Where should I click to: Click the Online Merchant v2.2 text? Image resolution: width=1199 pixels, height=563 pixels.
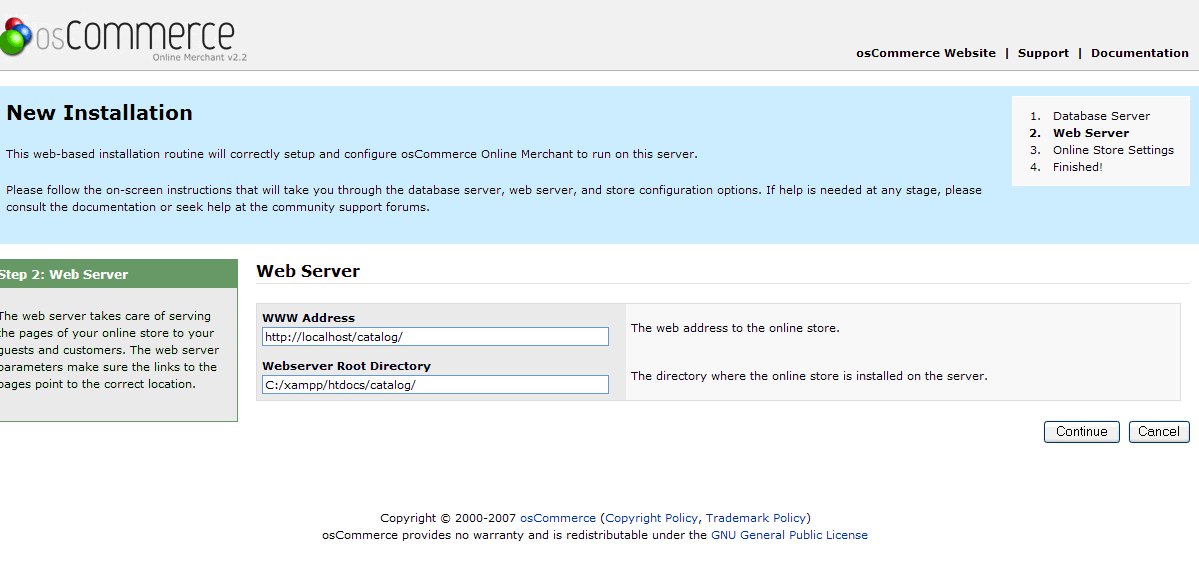click(200, 57)
